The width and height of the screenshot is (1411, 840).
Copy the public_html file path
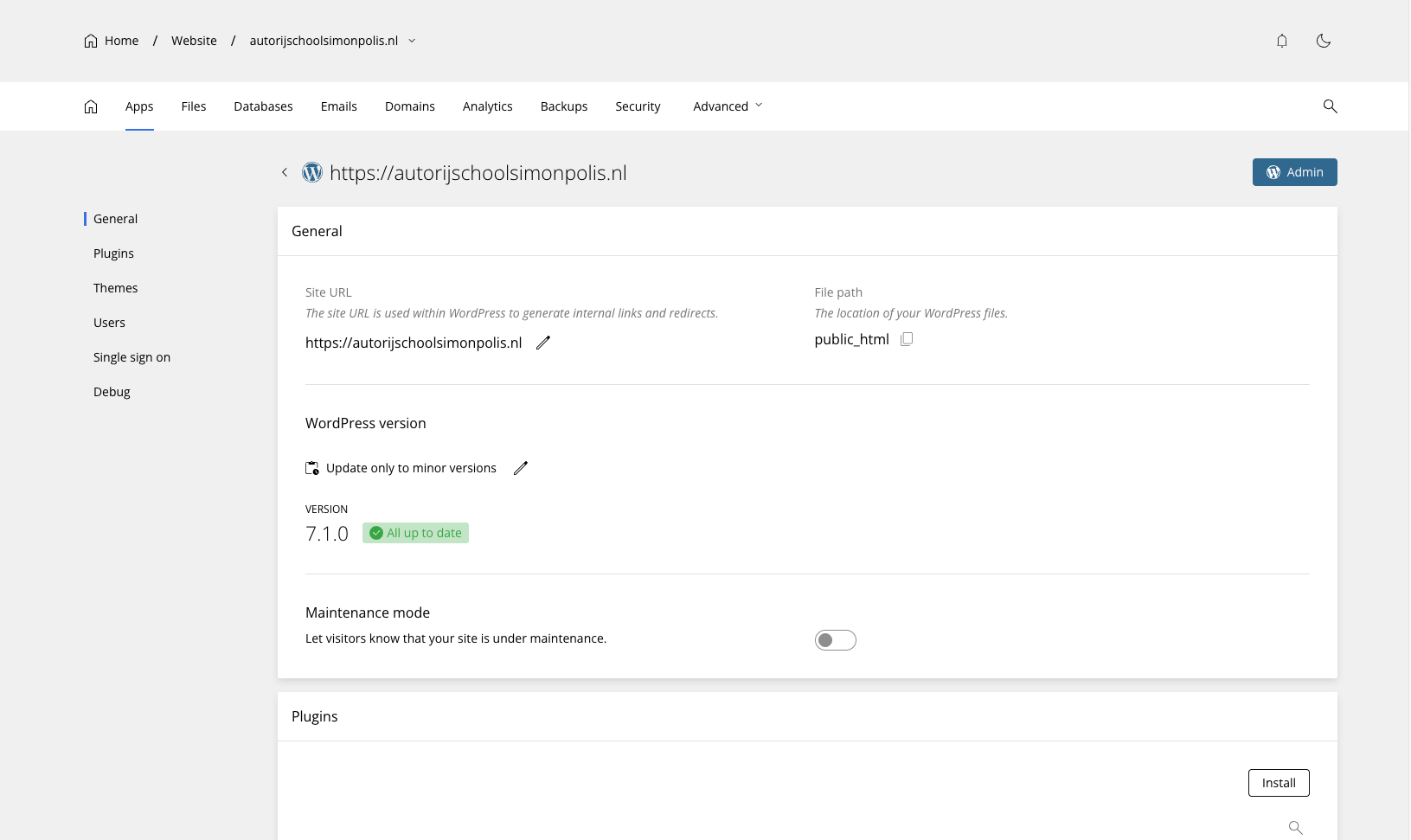[907, 339]
